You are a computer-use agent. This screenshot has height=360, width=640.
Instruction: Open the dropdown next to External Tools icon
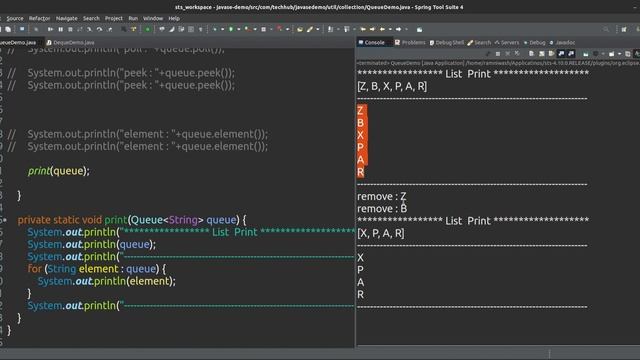click(287, 29)
